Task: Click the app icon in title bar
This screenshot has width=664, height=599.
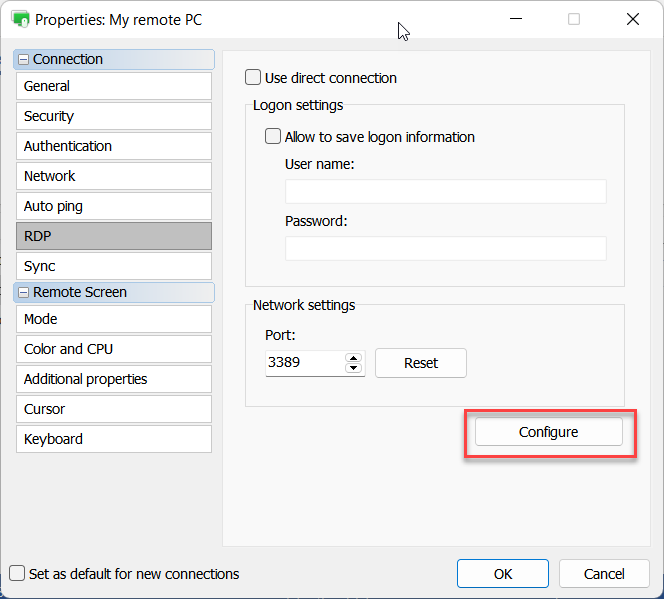Action: 20,19
